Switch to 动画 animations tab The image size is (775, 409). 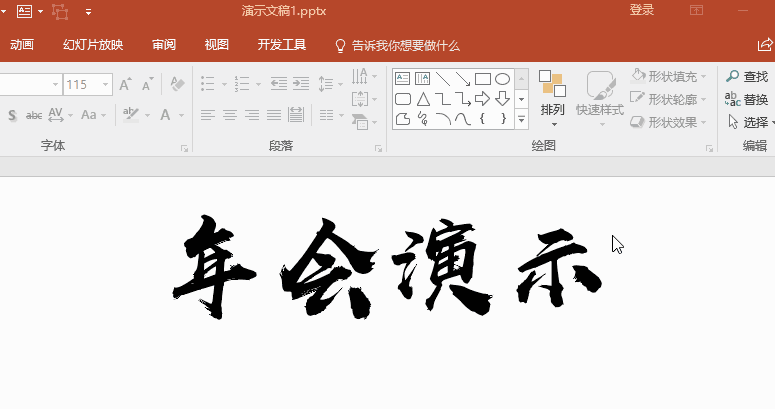tap(22, 45)
